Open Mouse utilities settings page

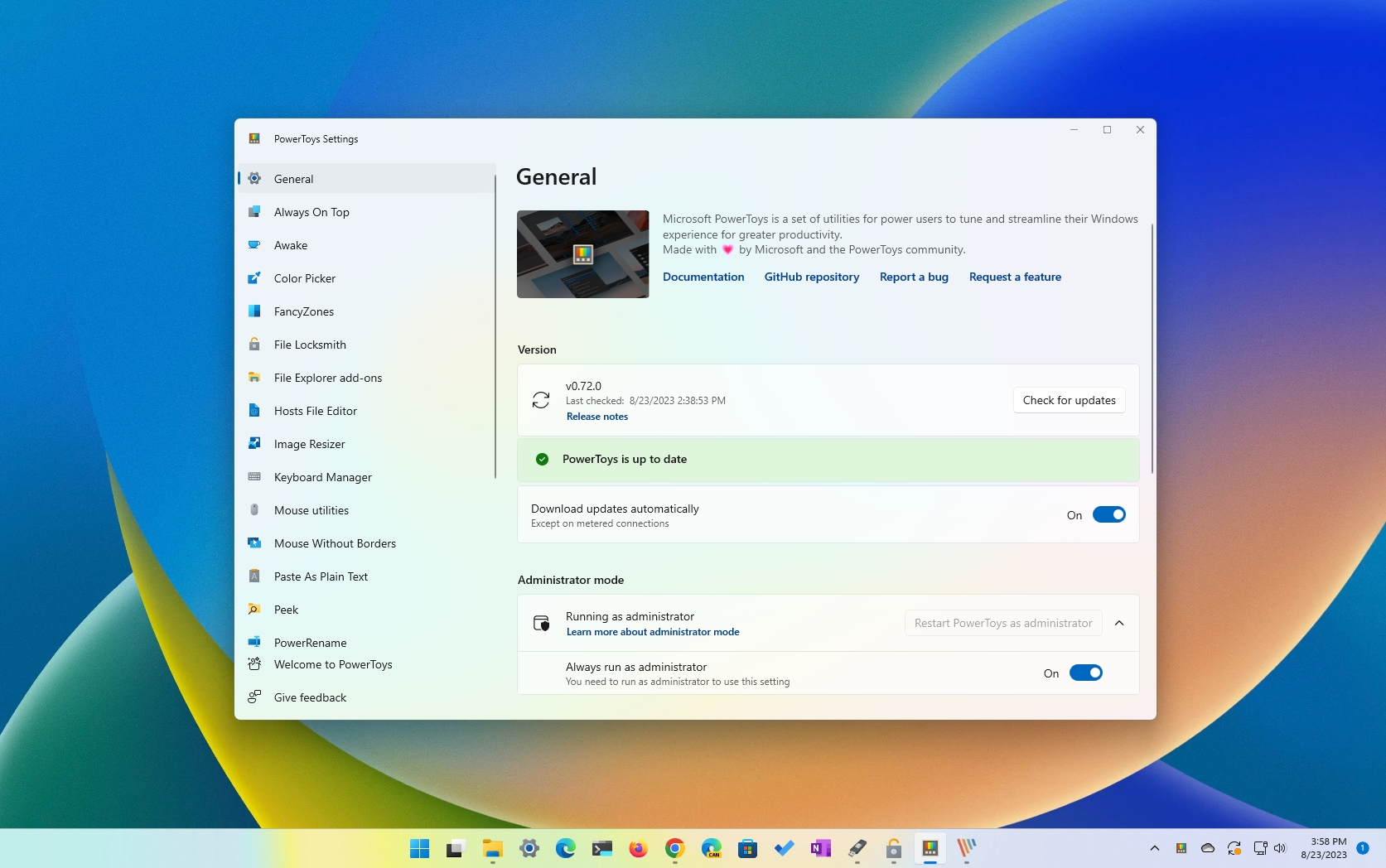(x=311, y=510)
